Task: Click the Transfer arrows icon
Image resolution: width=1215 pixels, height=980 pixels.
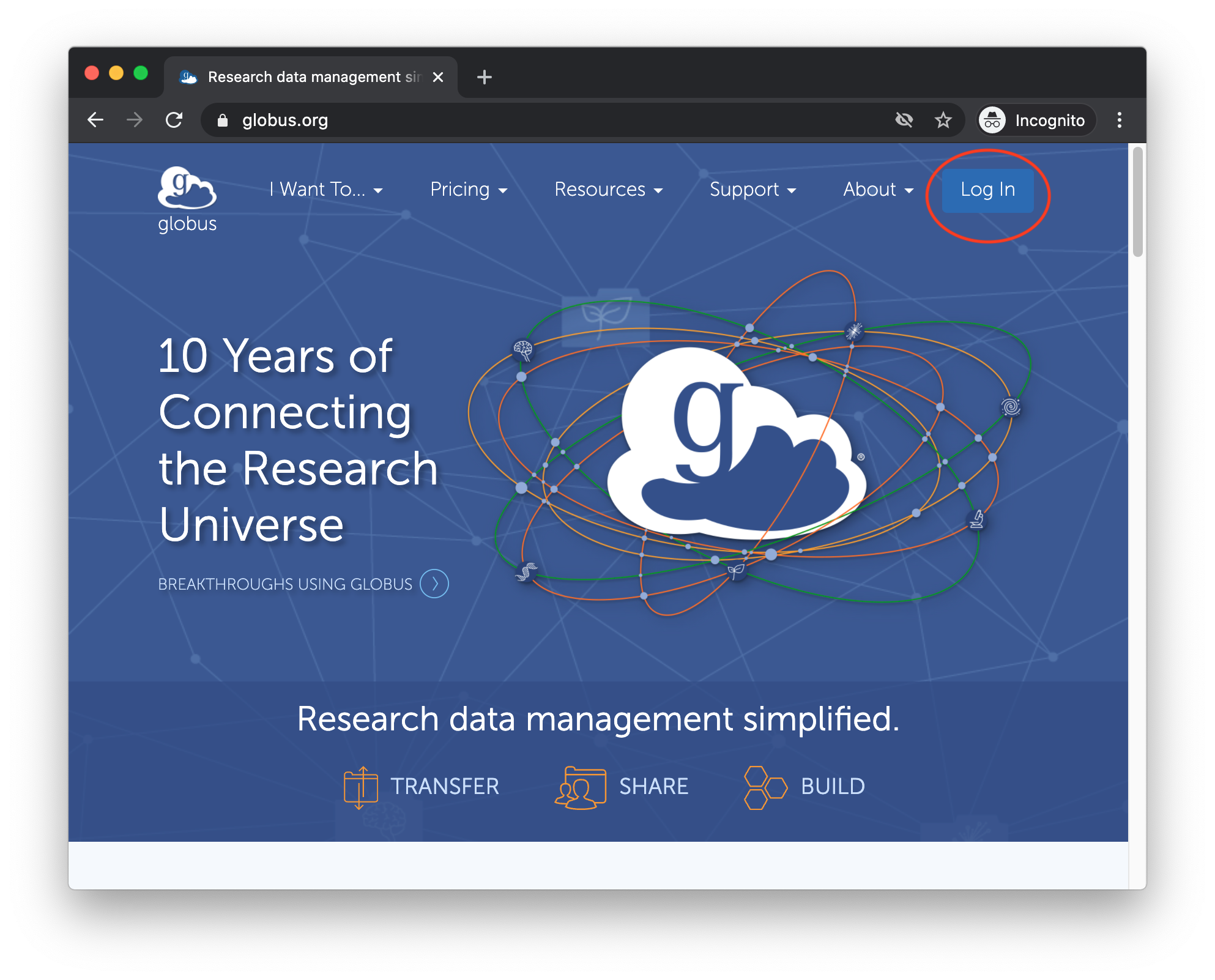Action: tap(360, 787)
